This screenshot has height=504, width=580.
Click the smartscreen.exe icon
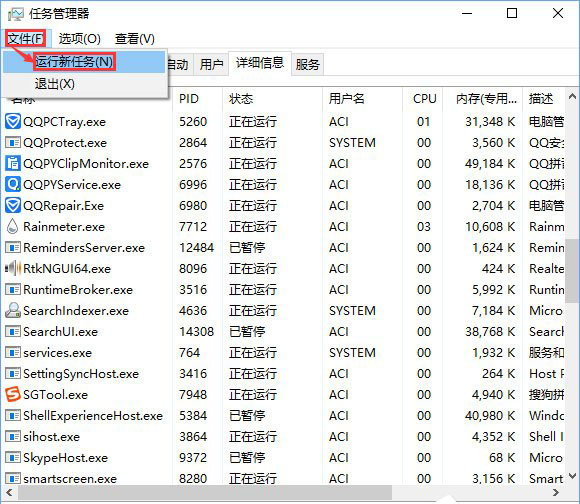pos(13,479)
